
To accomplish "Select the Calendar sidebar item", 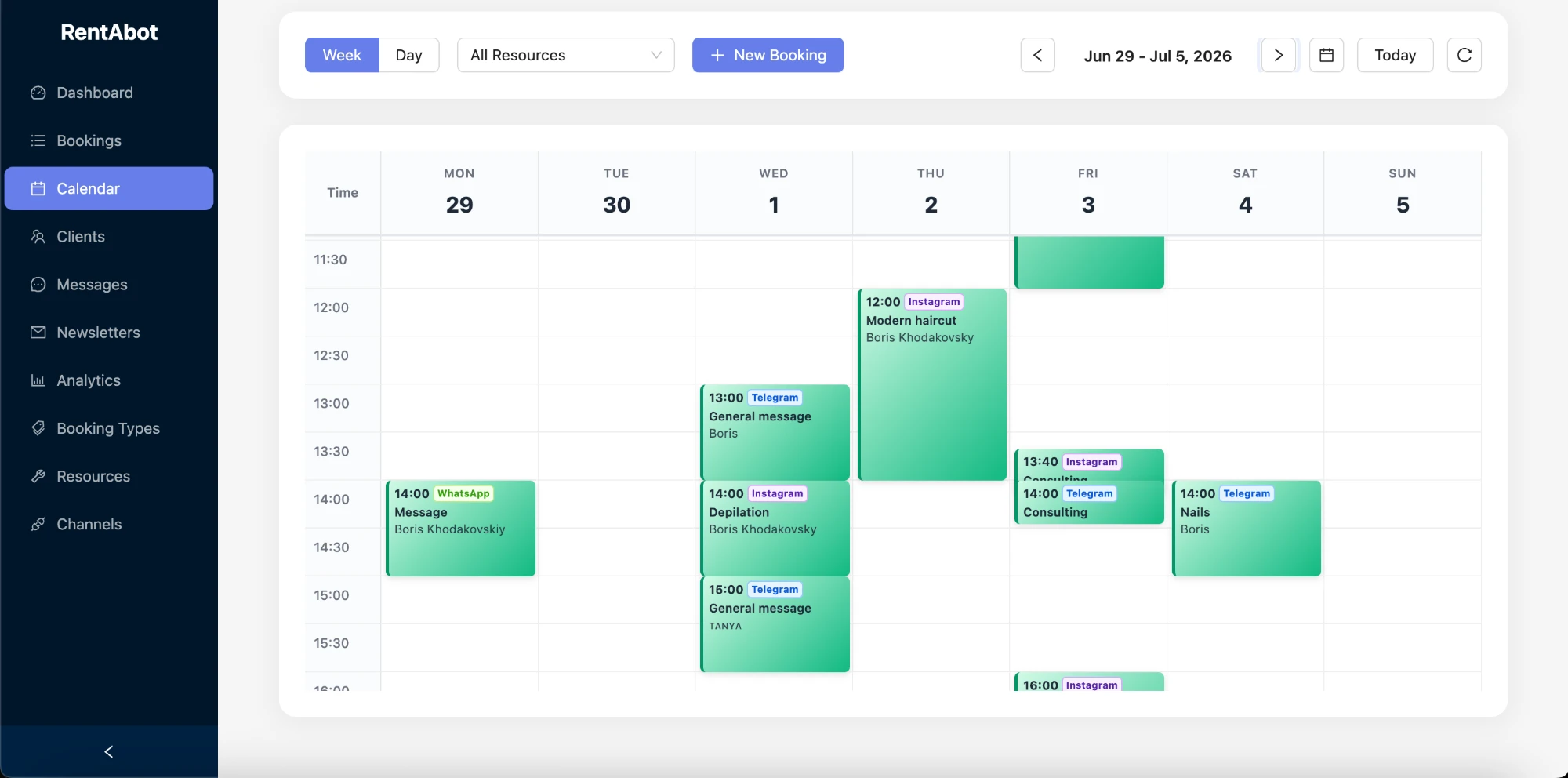I will click(109, 188).
